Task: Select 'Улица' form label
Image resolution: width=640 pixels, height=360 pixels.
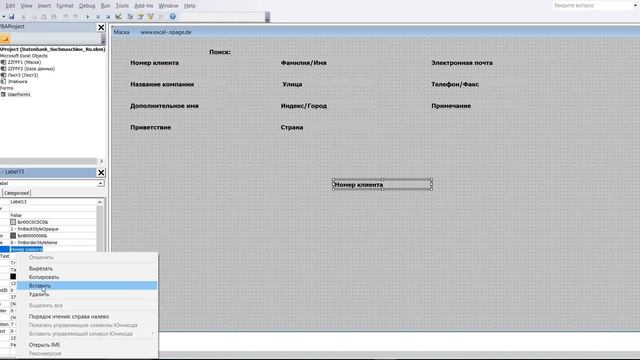Action: [292, 84]
